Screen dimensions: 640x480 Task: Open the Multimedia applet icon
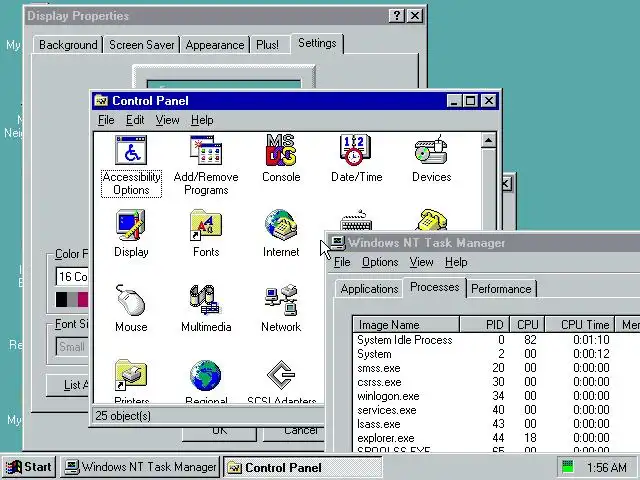[205, 300]
